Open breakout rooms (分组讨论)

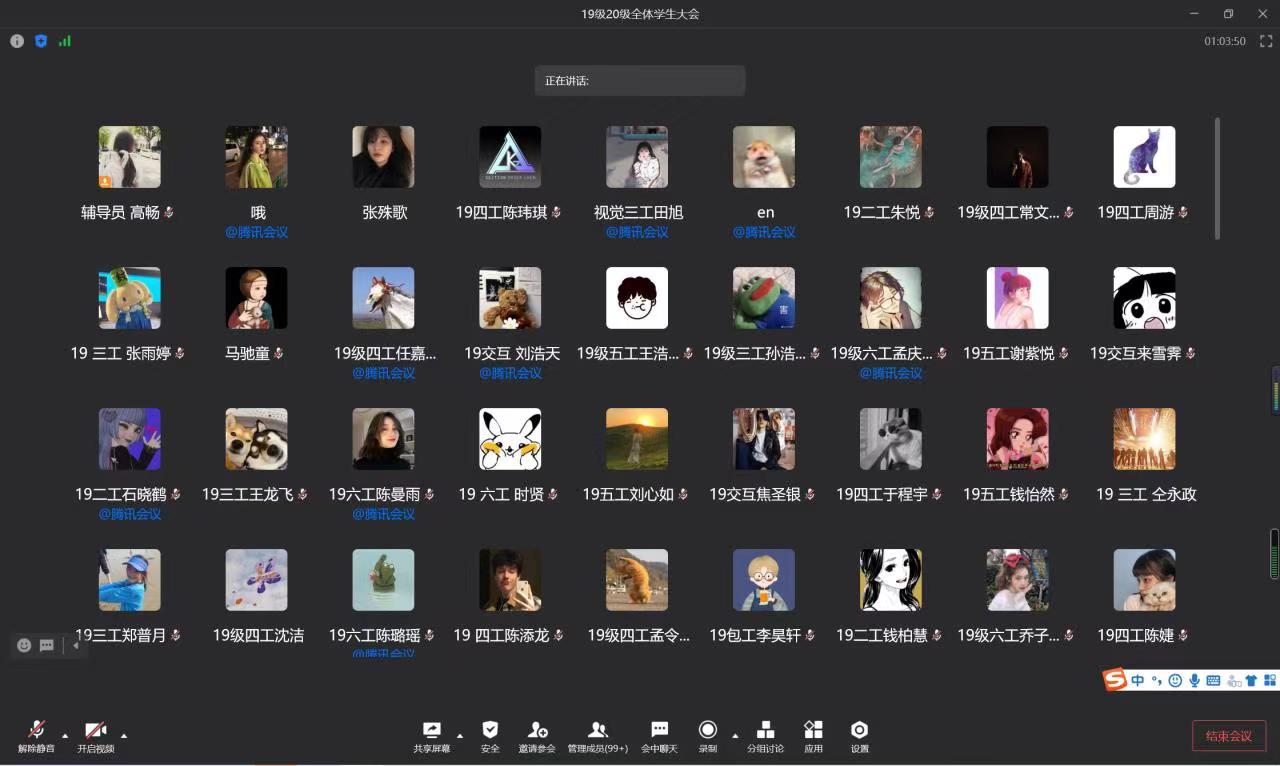pos(765,735)
